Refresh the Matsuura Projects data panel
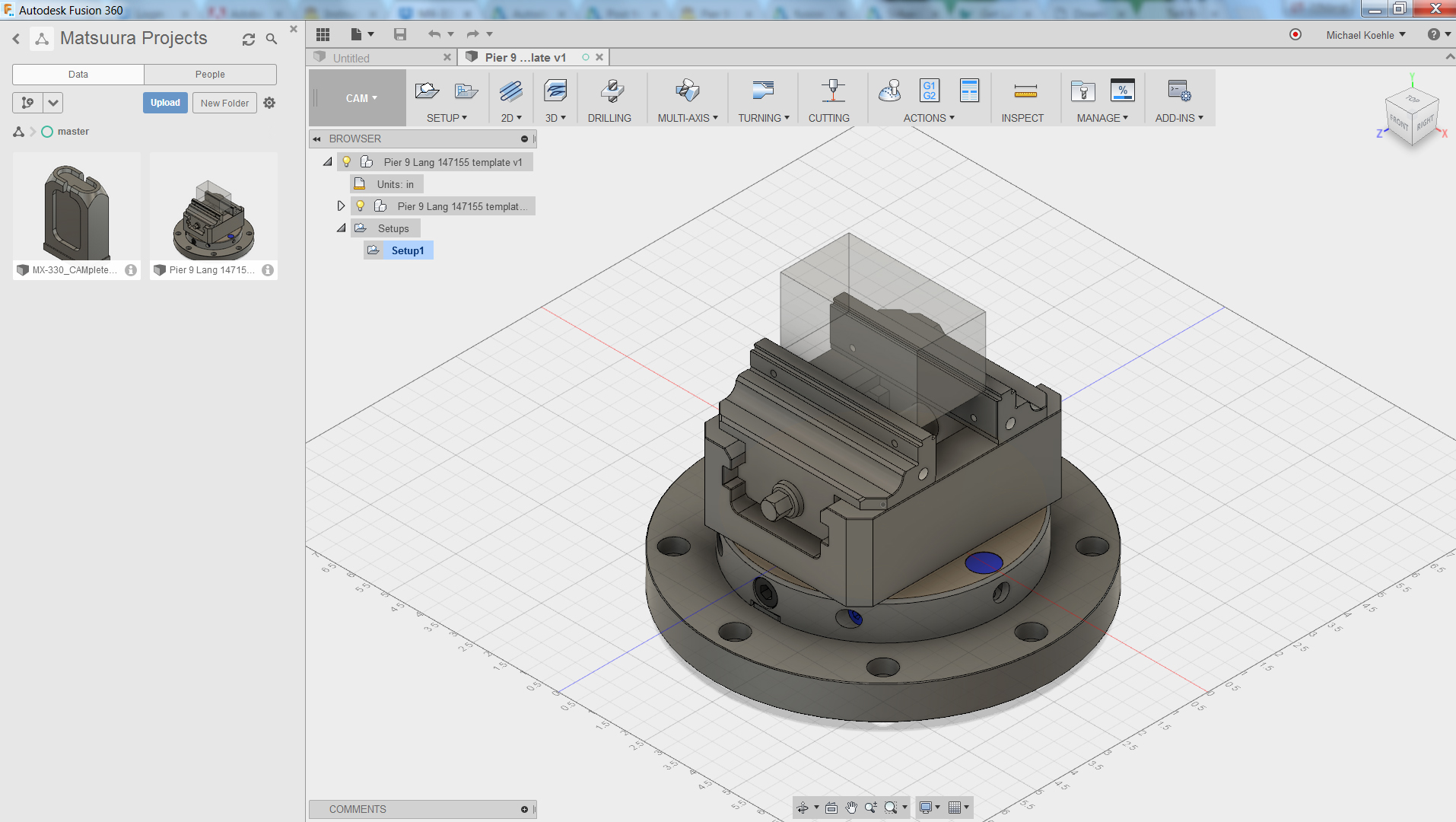Screen dimensions: 1456x822 [x=249, y=40]
